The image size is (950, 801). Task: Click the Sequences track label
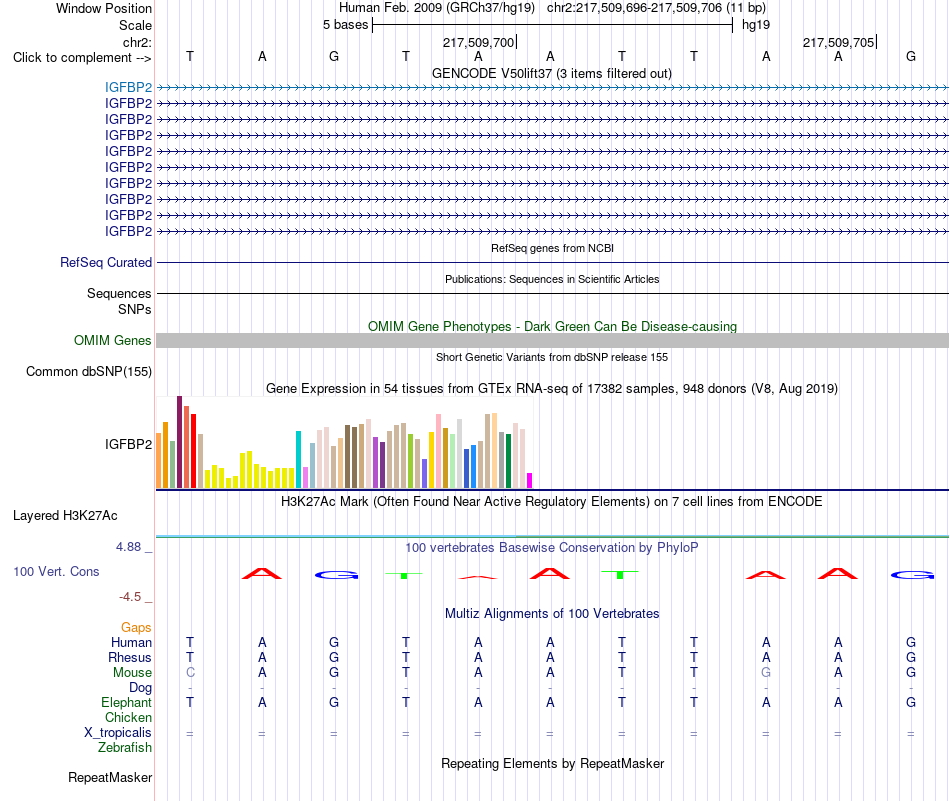tap(119, 293)
